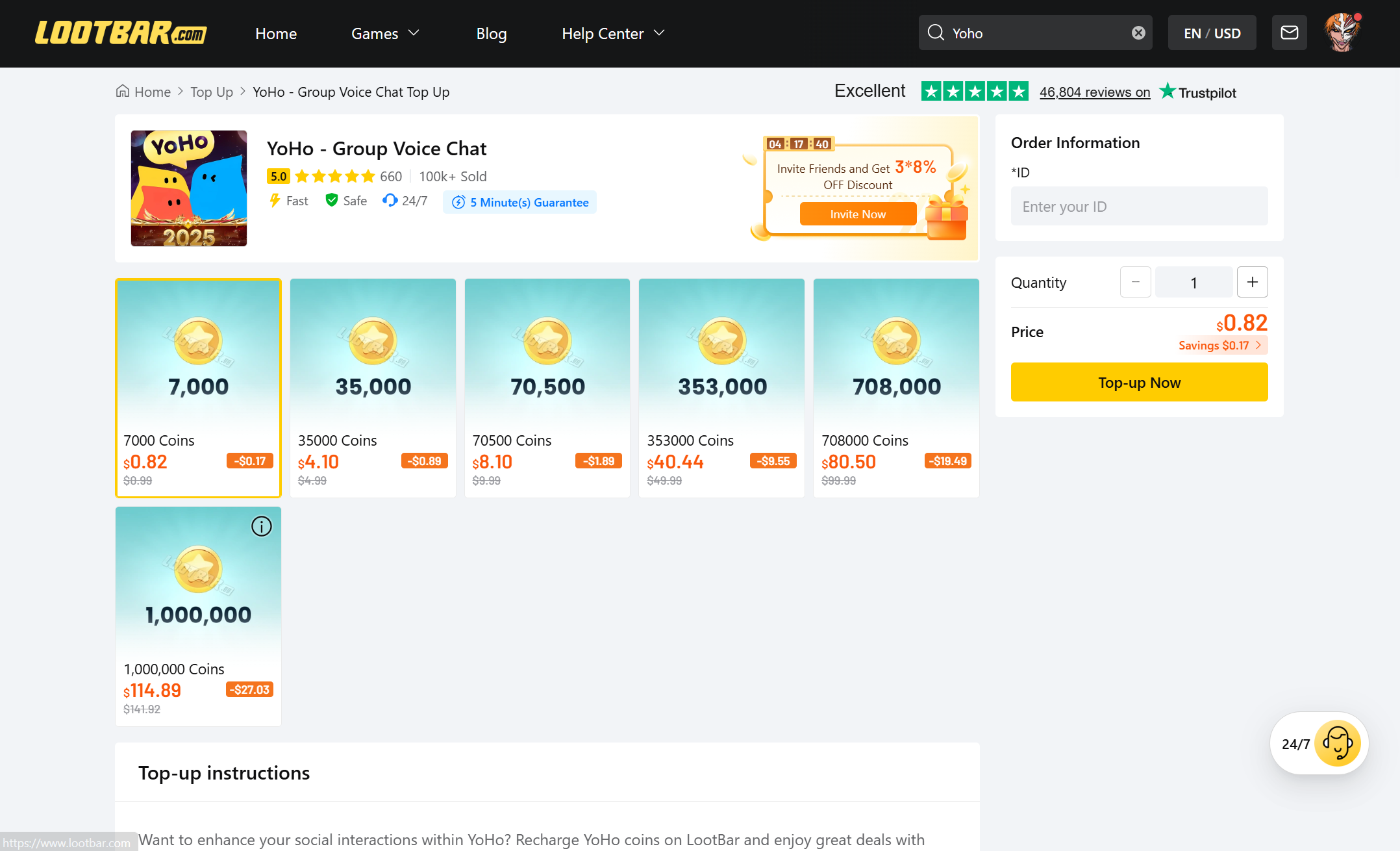Screen dimensions: 1400x851
Task: Click the YoHo - Group Voice Chat title
Action: pyautogui.click(x=377, y=149)
